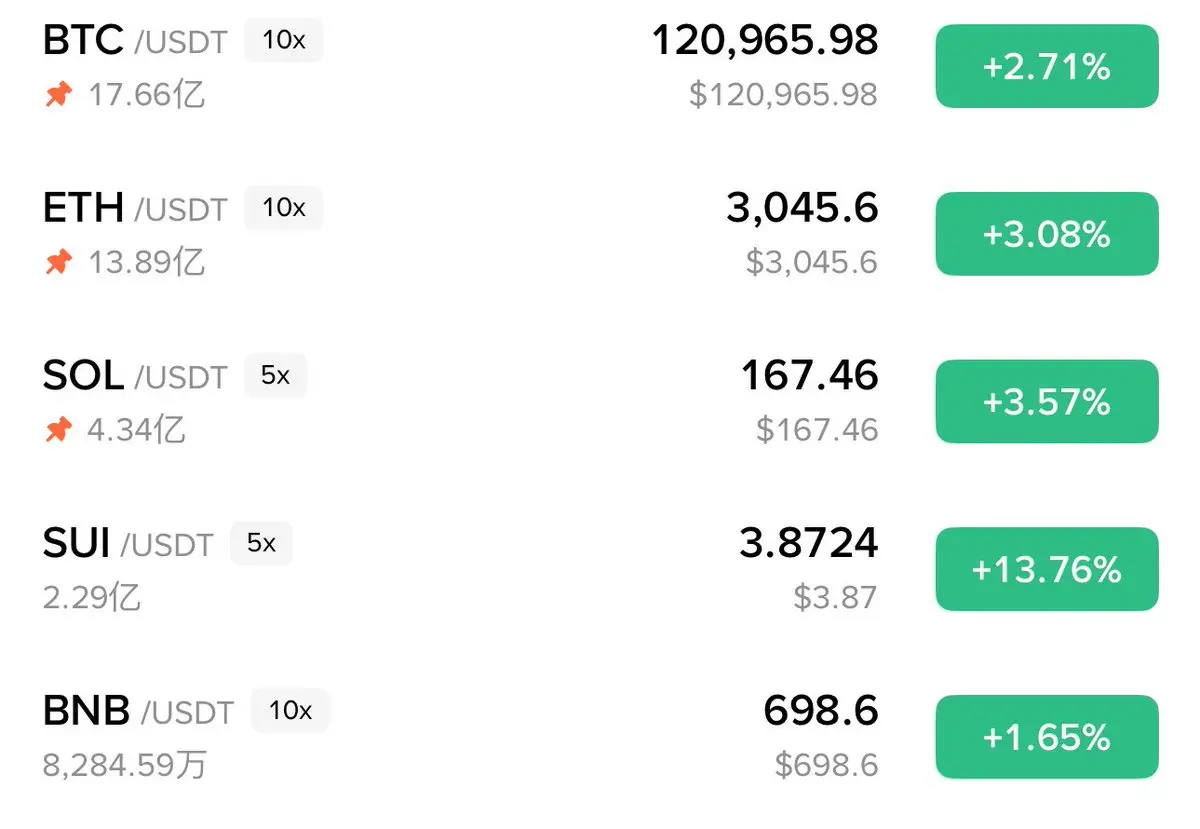This screenshot has height=829, width=1200.
Task: Toggle the ETH +3.08% change button
Action: click(1047, 234)
